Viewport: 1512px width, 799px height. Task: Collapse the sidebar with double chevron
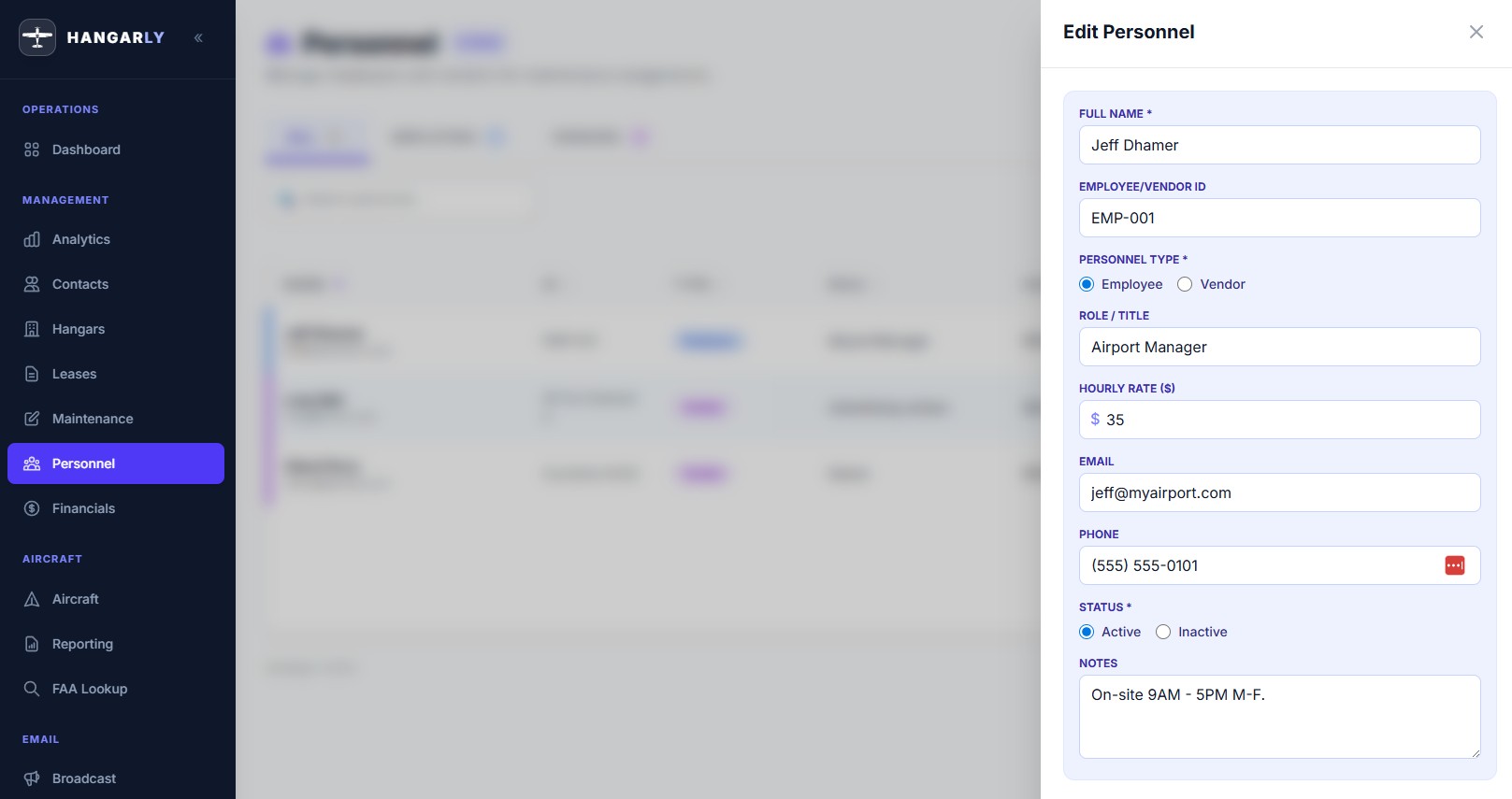point(198,37)
